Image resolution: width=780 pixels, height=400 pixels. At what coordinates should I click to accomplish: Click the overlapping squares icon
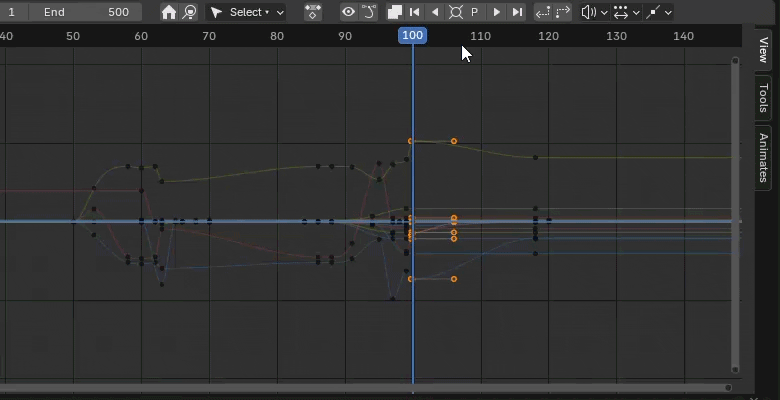click(x=395, y=12)
